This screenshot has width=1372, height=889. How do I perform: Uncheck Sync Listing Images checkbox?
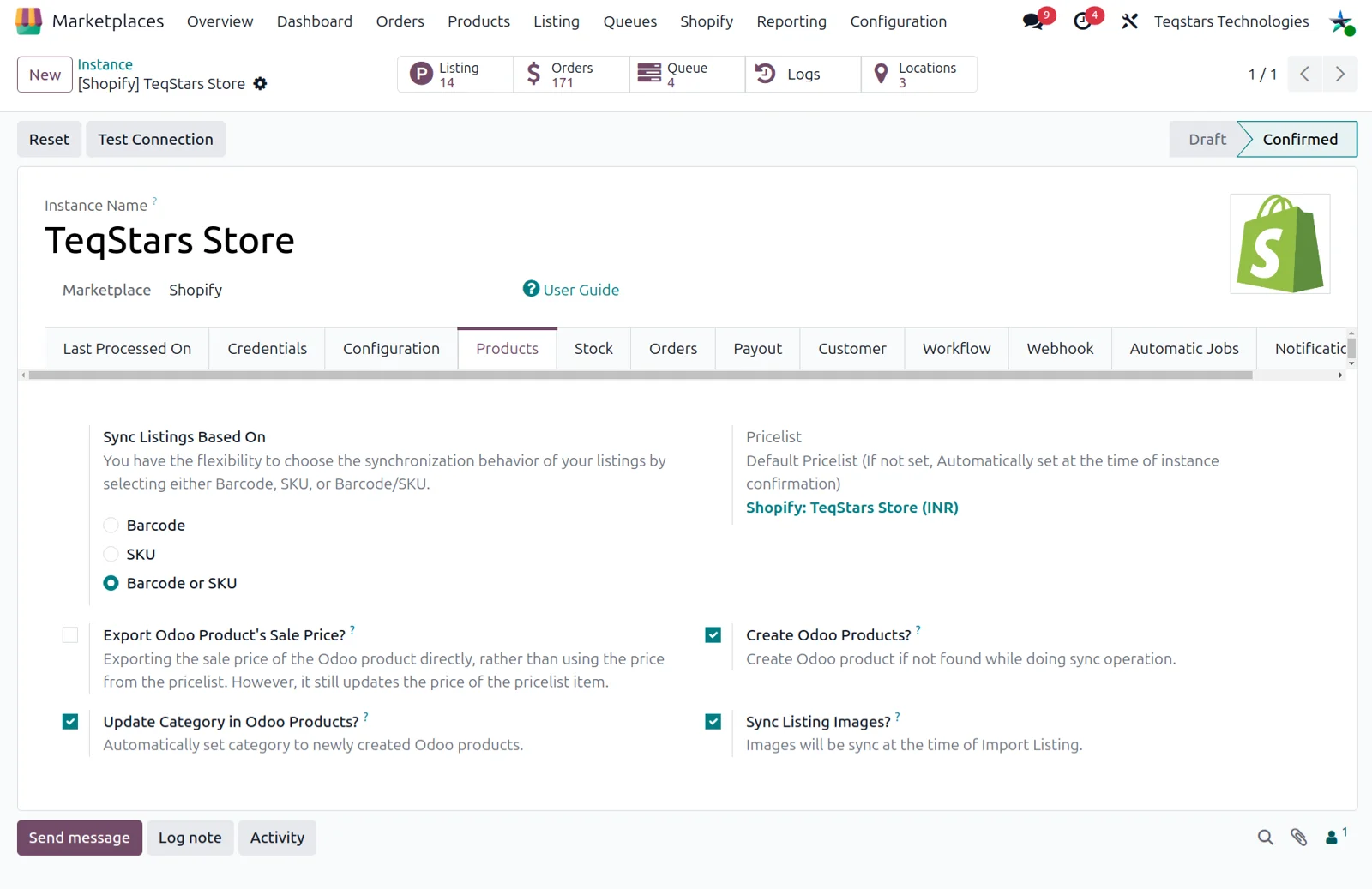(713, 722)
